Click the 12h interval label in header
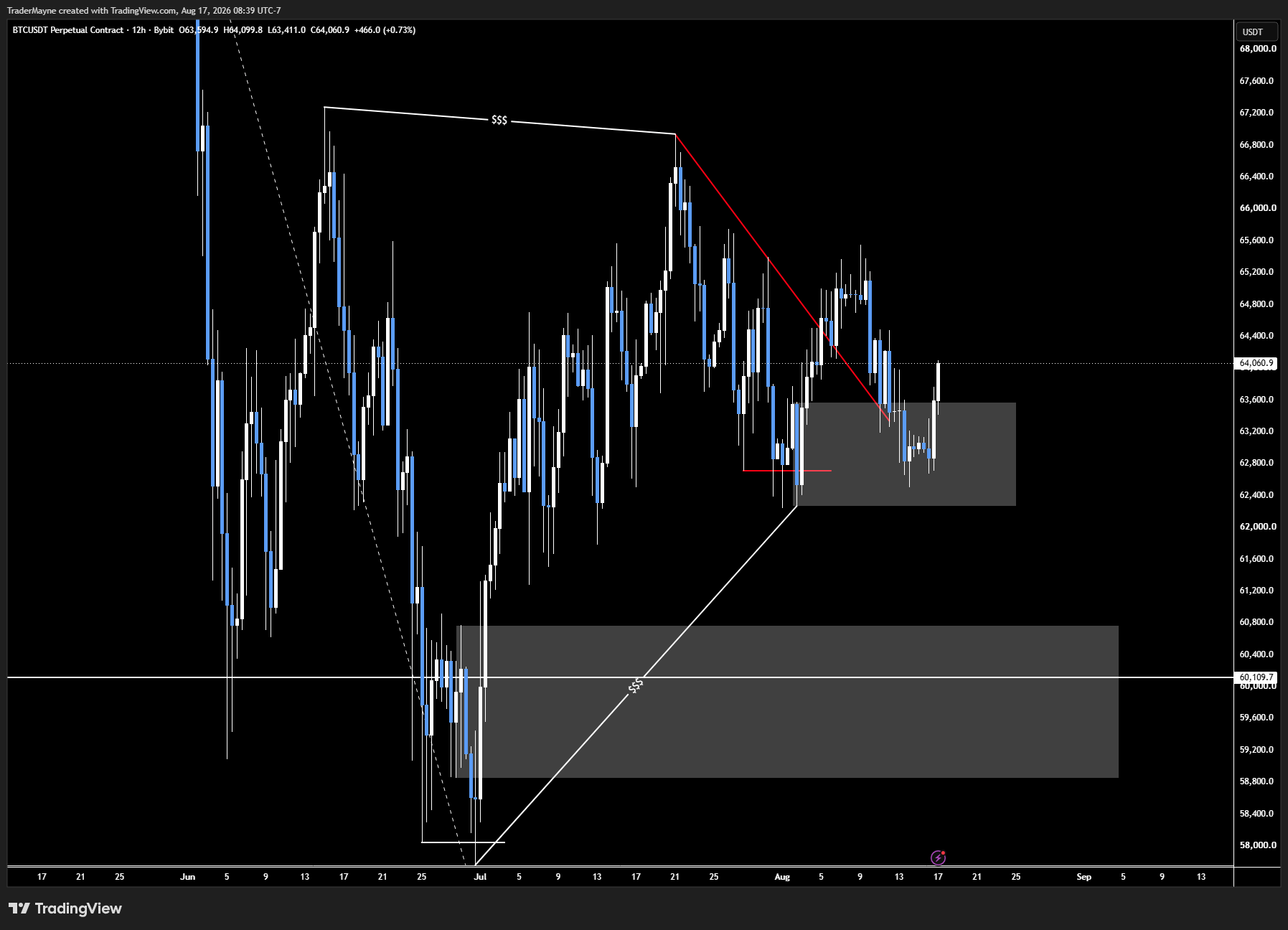1288x930 pixels. coord(138,30)
